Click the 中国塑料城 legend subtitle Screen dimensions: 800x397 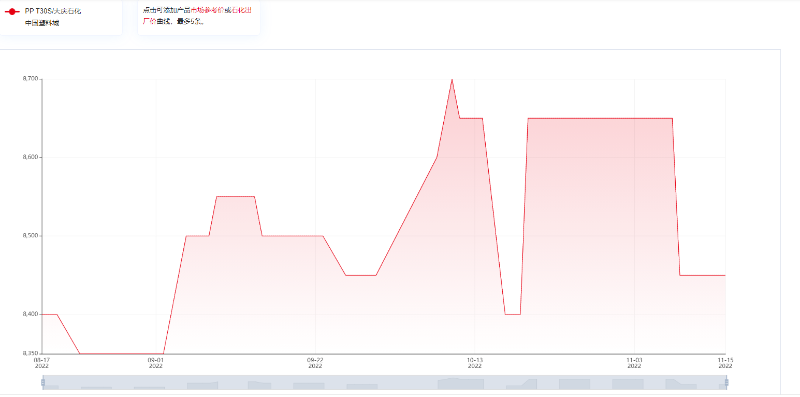(x=42, y=23)
